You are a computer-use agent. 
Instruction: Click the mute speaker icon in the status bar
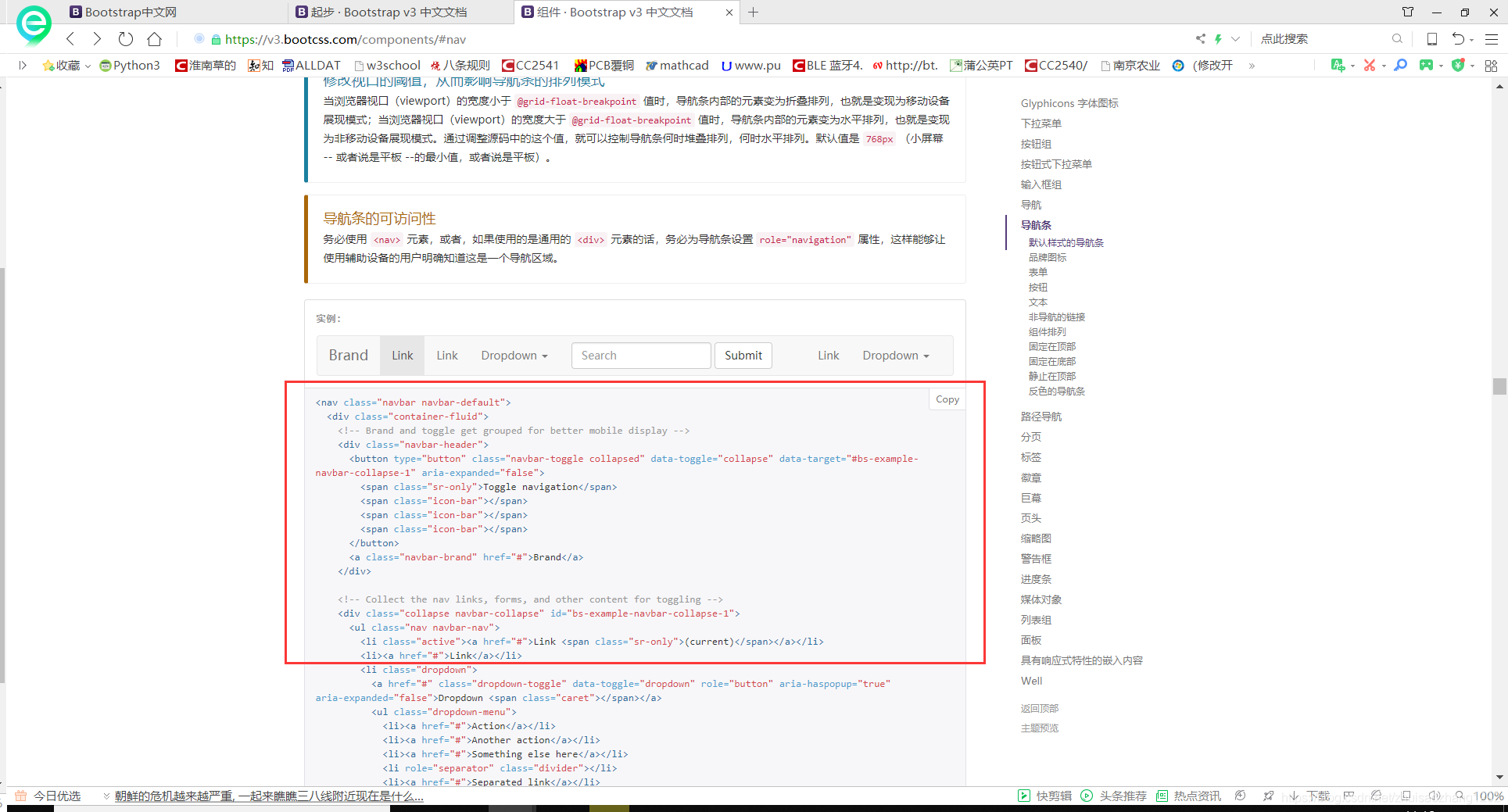(x=1436, y=795)
